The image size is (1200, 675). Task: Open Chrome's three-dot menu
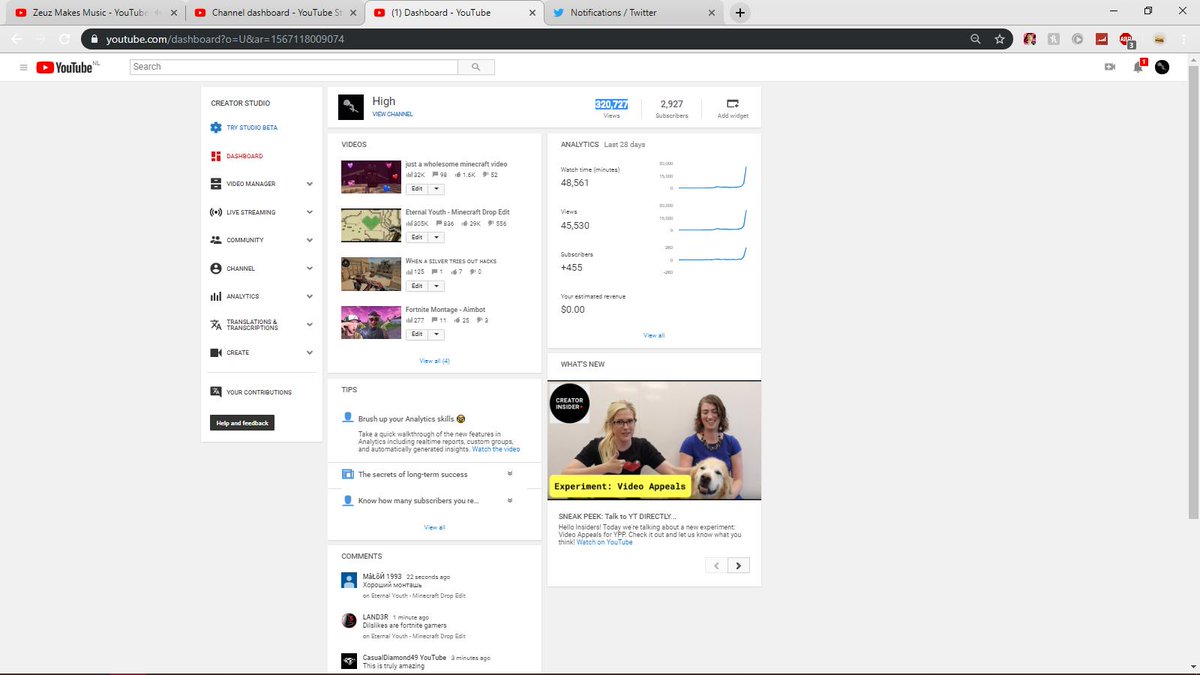(x=1184, y=40)
